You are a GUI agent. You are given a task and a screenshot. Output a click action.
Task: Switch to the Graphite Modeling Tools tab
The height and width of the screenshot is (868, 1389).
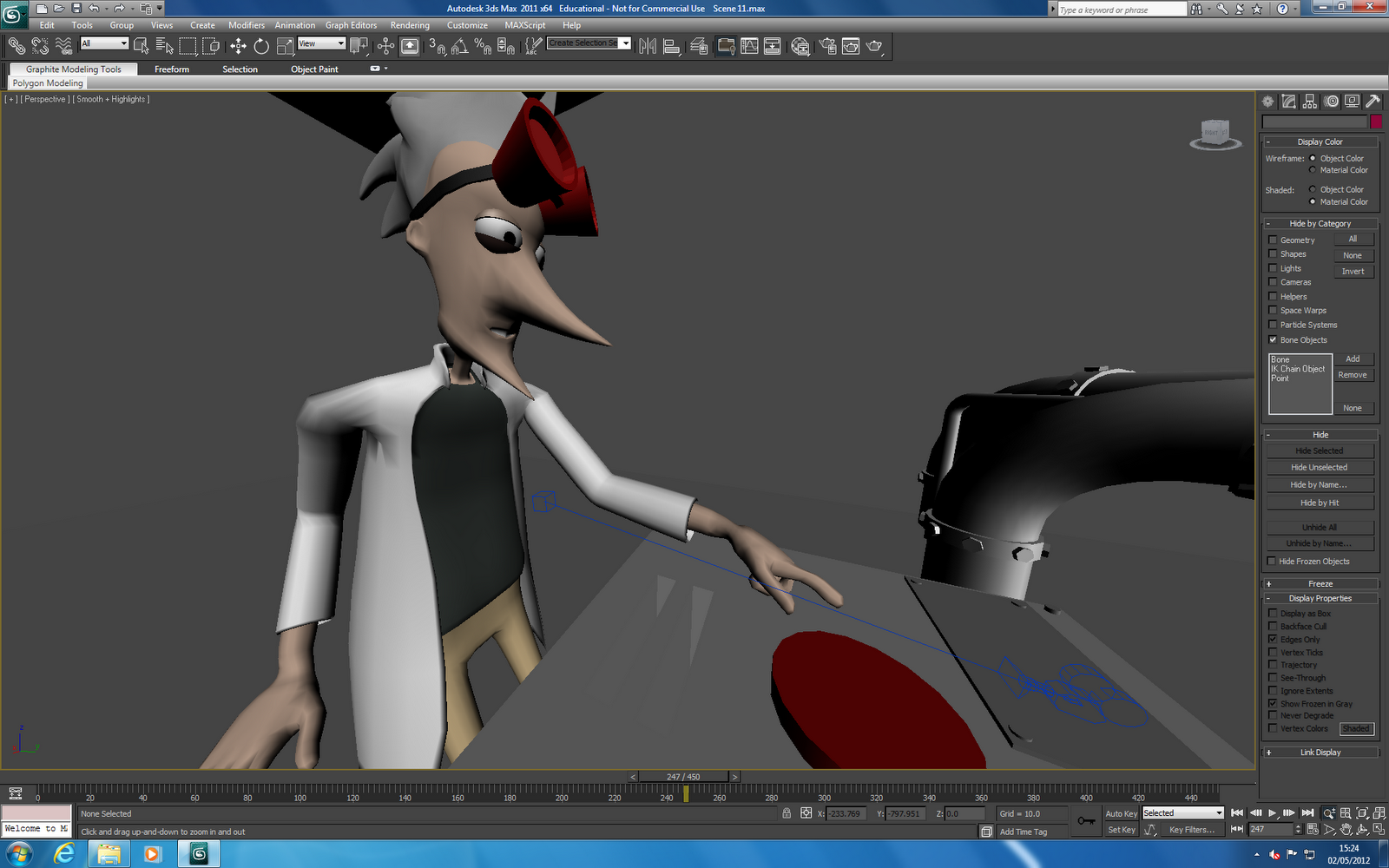tap(72, 69)
